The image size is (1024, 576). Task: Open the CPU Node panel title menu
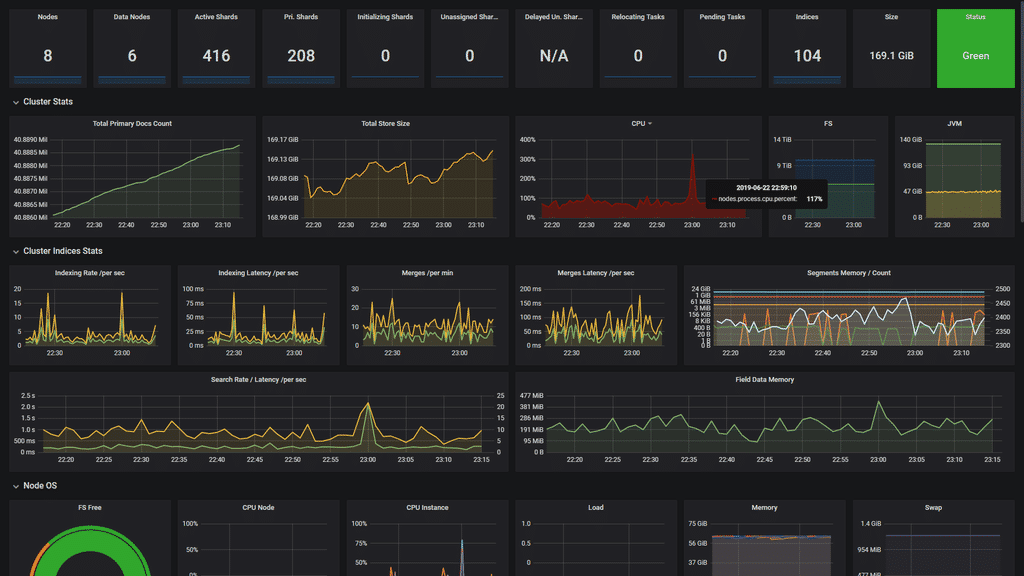click(258, 507)
